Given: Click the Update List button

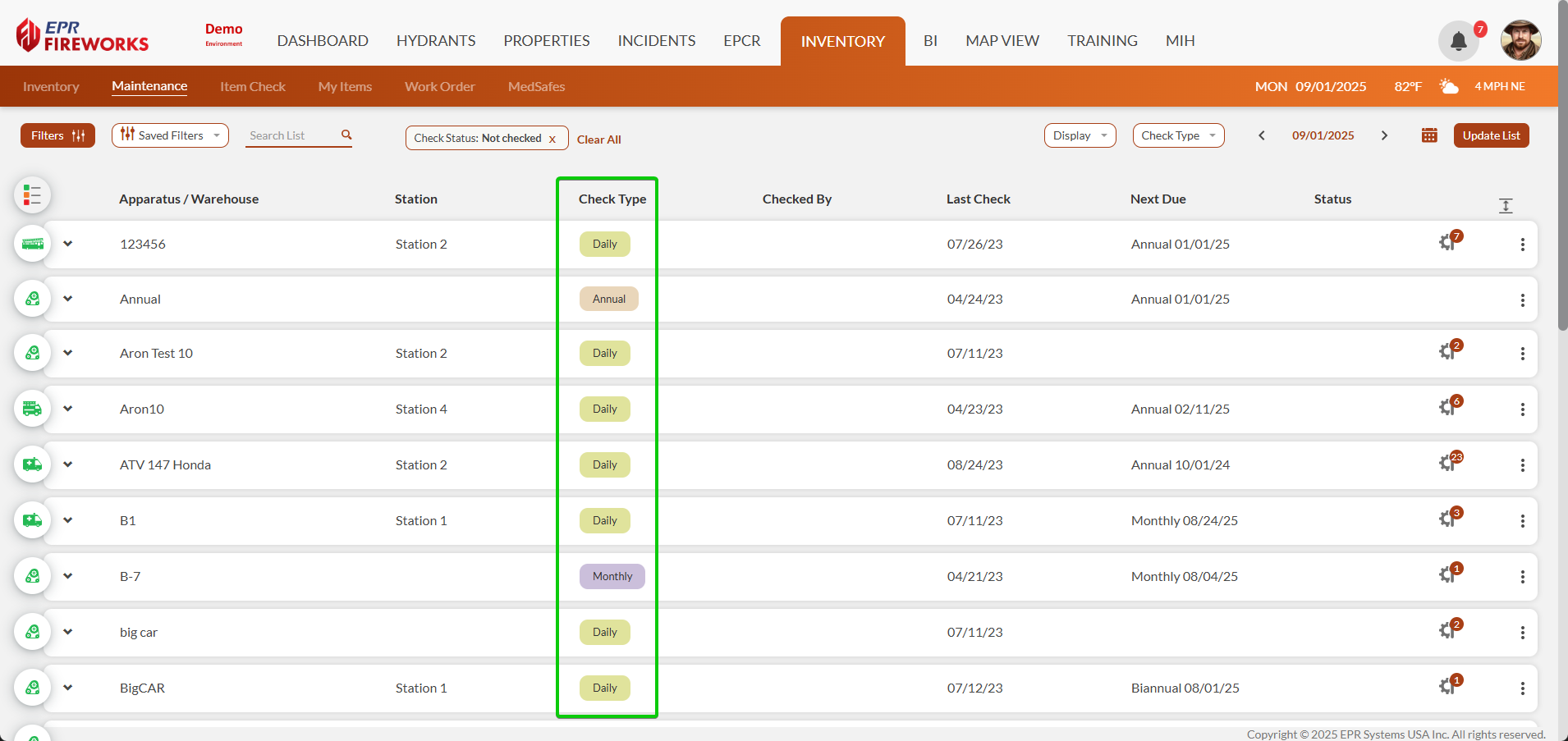Looking at the screenshot, I should click(1491, 135).
